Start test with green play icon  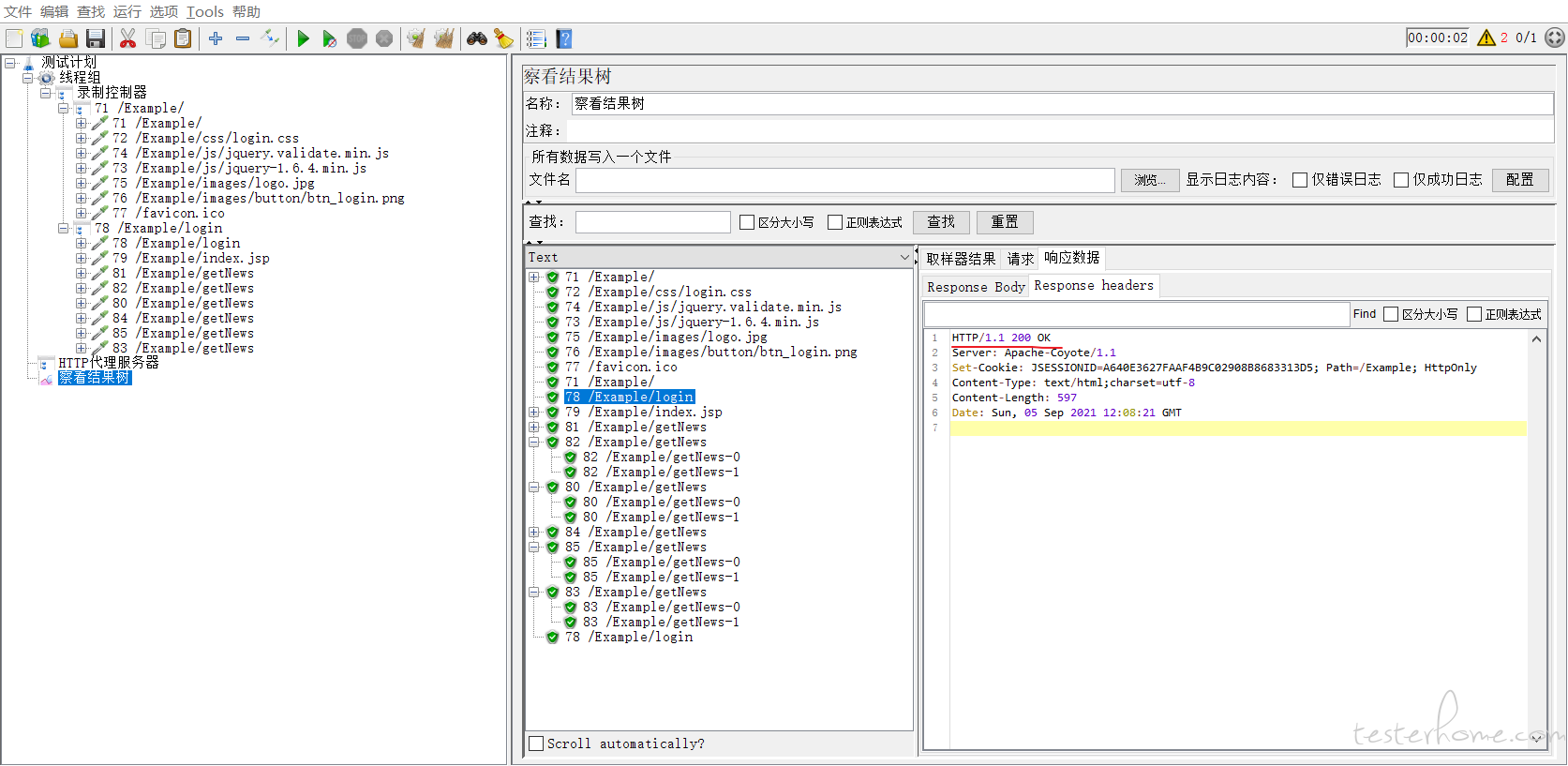tap(303, 38)
